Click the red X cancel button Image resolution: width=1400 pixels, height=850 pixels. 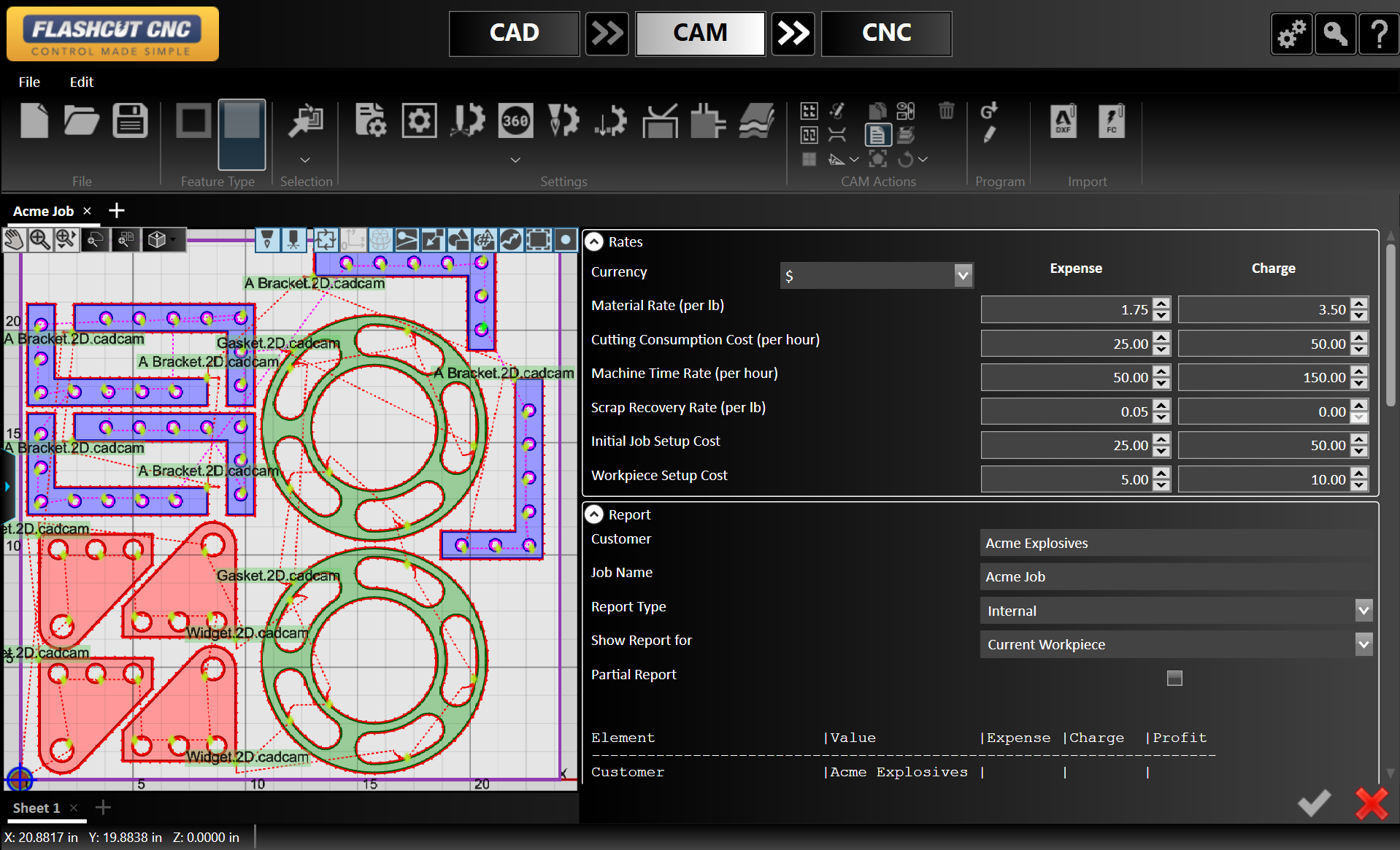pos(1372,803)
